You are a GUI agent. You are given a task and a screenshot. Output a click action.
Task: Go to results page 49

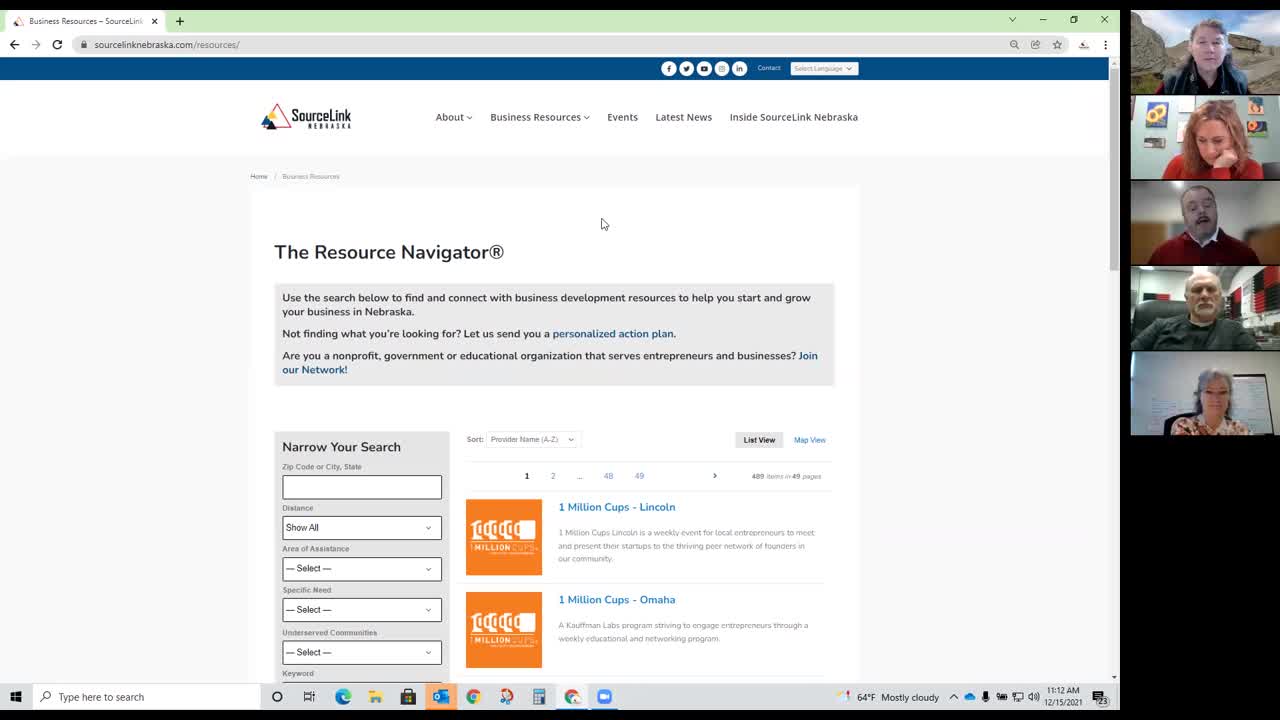[x=639, y=476]
